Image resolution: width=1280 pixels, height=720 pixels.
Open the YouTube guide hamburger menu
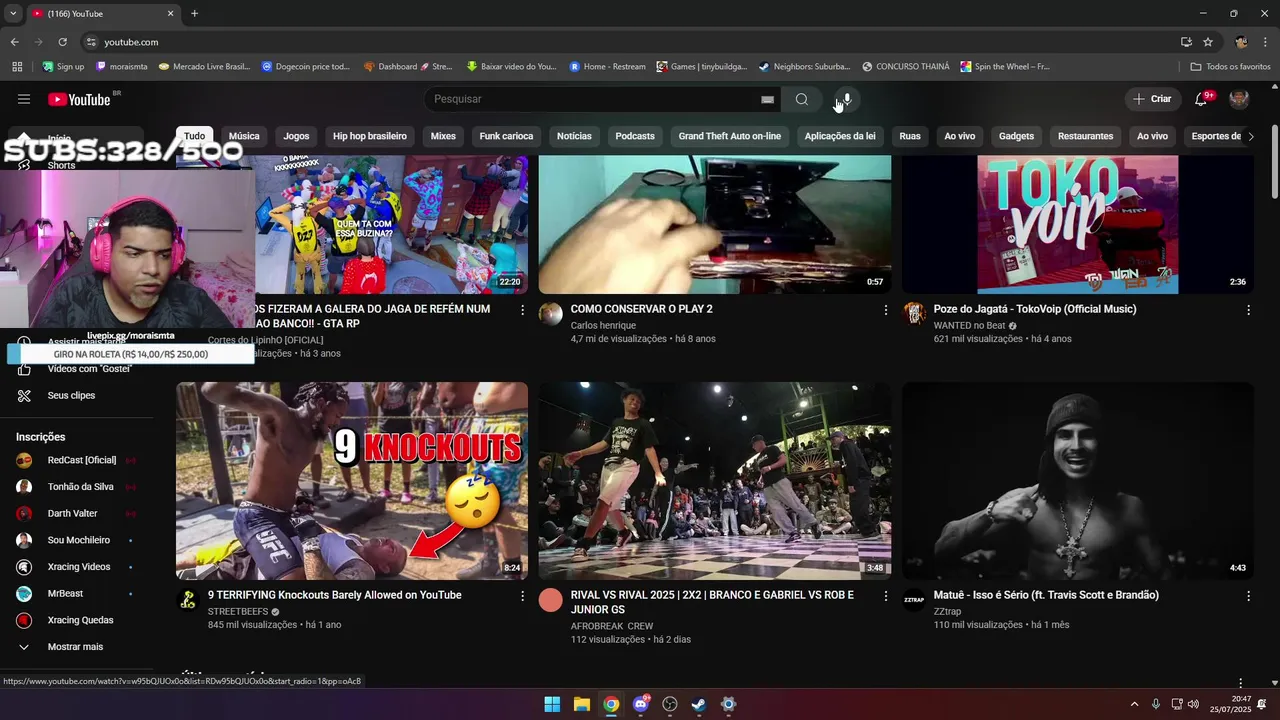tap(24, 99)
